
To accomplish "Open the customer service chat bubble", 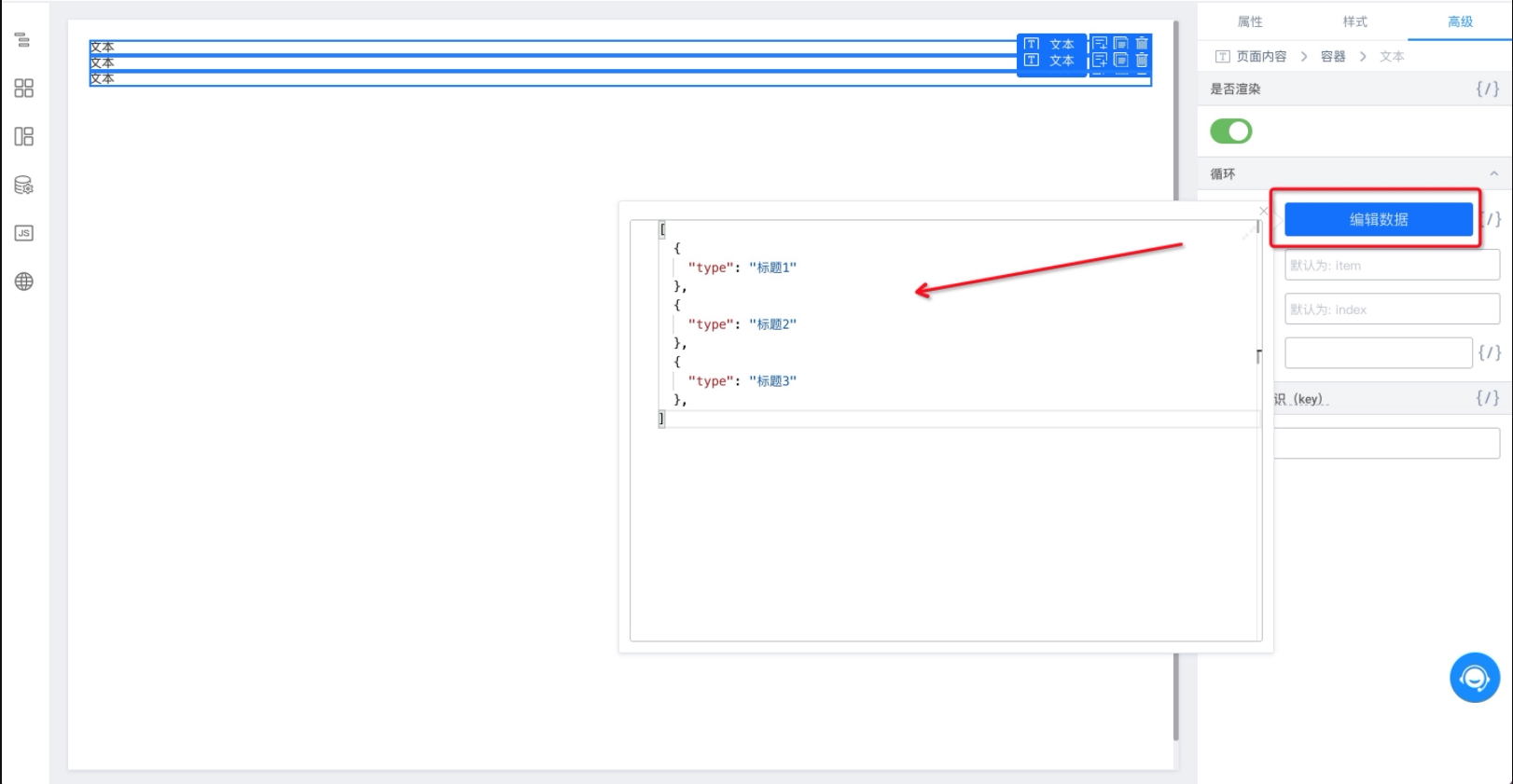I will point(1475,678).
